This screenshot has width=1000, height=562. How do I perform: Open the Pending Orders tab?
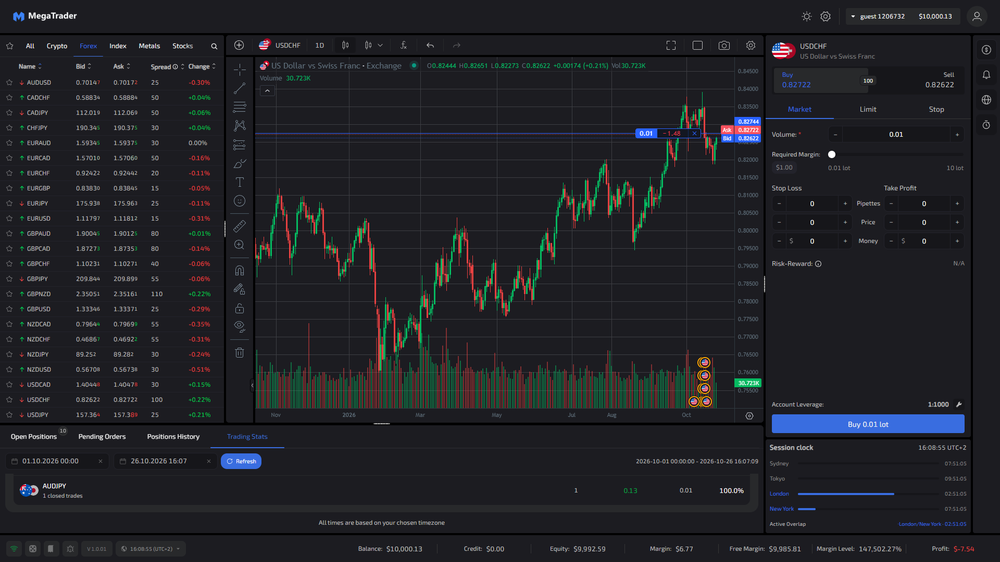coord(102,436)
